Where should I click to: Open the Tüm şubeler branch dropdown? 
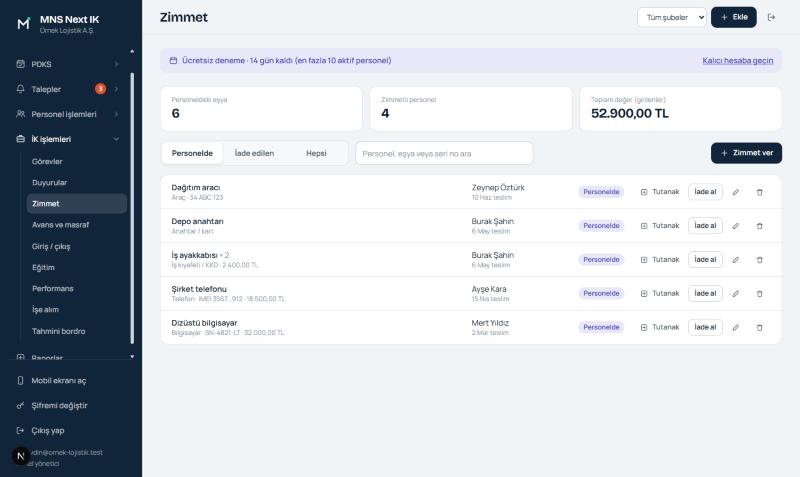(x=671, y=17)
